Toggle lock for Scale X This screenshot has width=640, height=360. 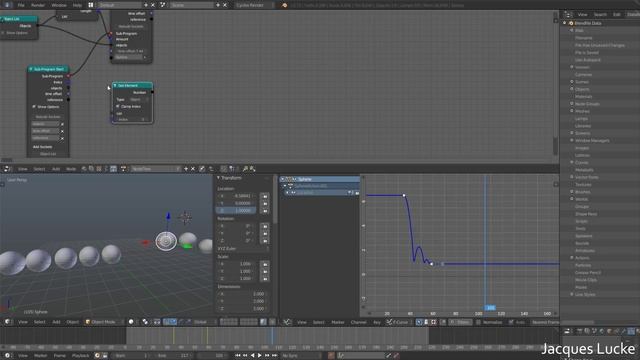[x=264, y=264]
